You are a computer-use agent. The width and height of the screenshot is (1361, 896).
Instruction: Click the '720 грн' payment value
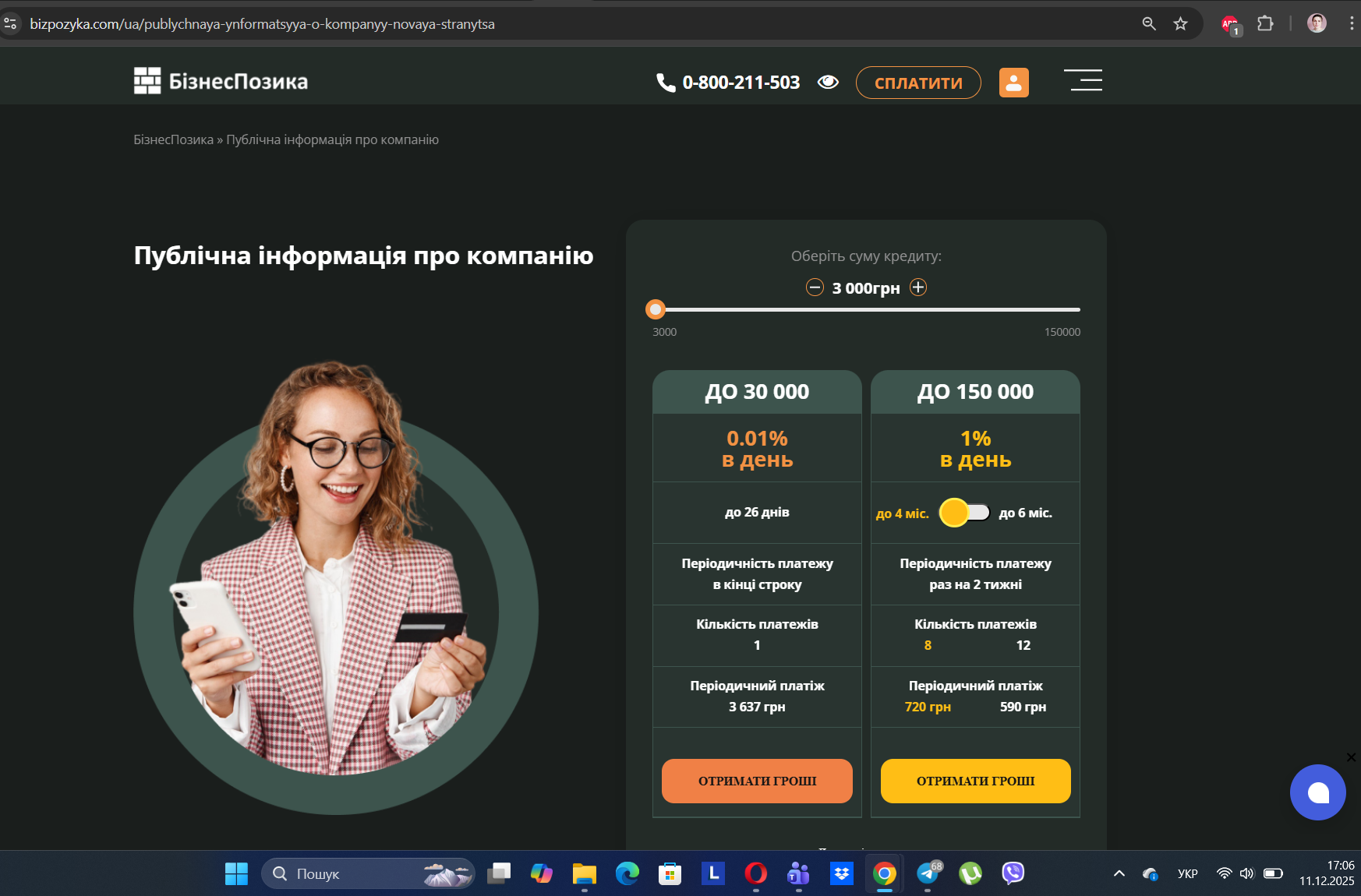pyautogui.click(x=928, y=707)
